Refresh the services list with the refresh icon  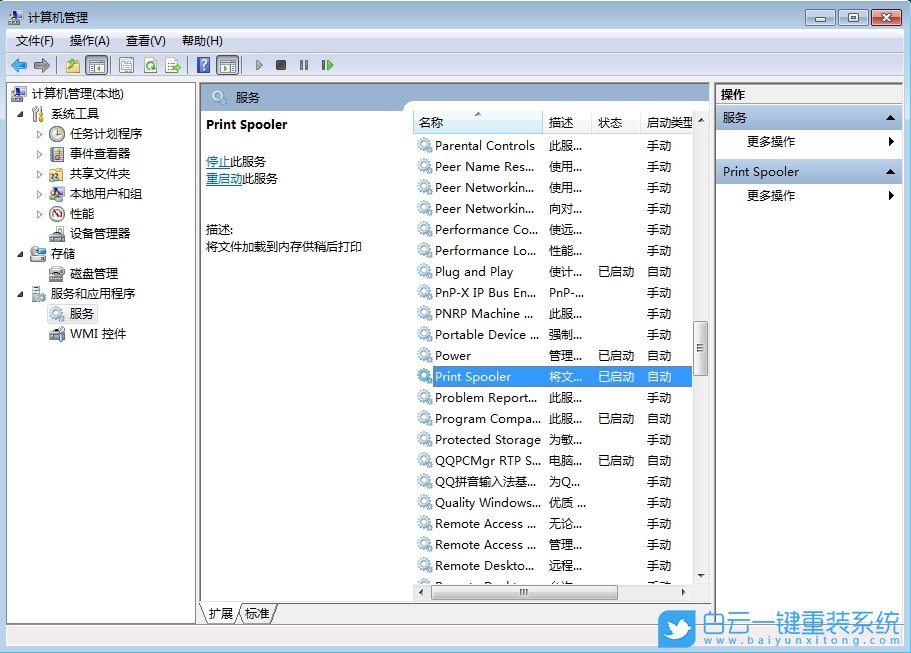pyautogui.click(x=152, y=64)
